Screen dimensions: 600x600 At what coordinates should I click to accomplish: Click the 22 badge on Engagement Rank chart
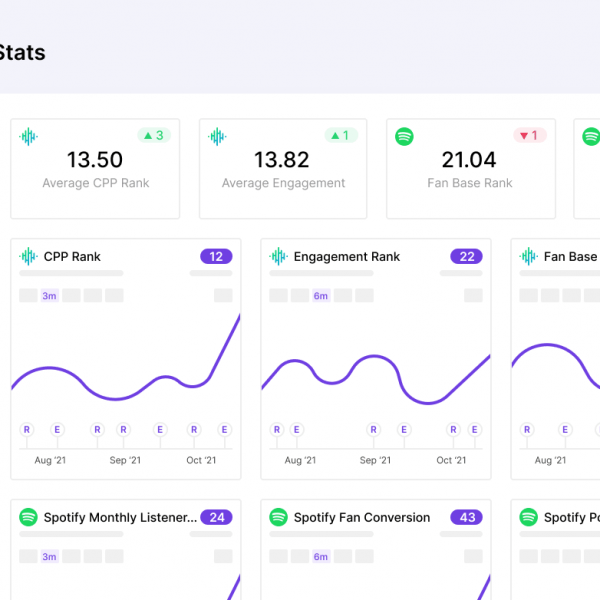click(466, 256)
